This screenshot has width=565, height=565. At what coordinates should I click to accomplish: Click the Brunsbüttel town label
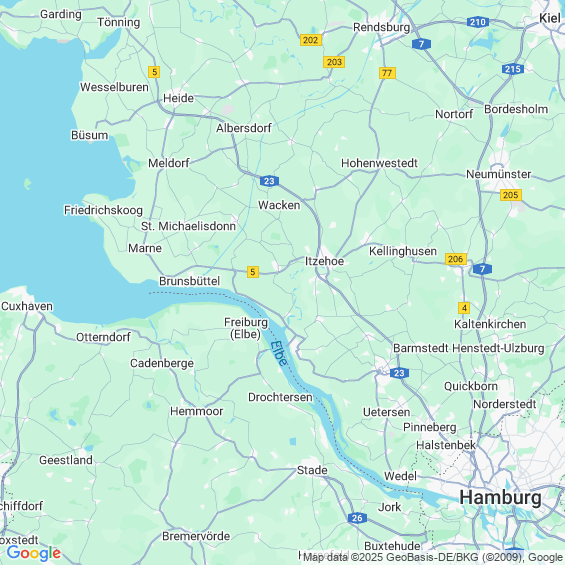pos(189,281)
